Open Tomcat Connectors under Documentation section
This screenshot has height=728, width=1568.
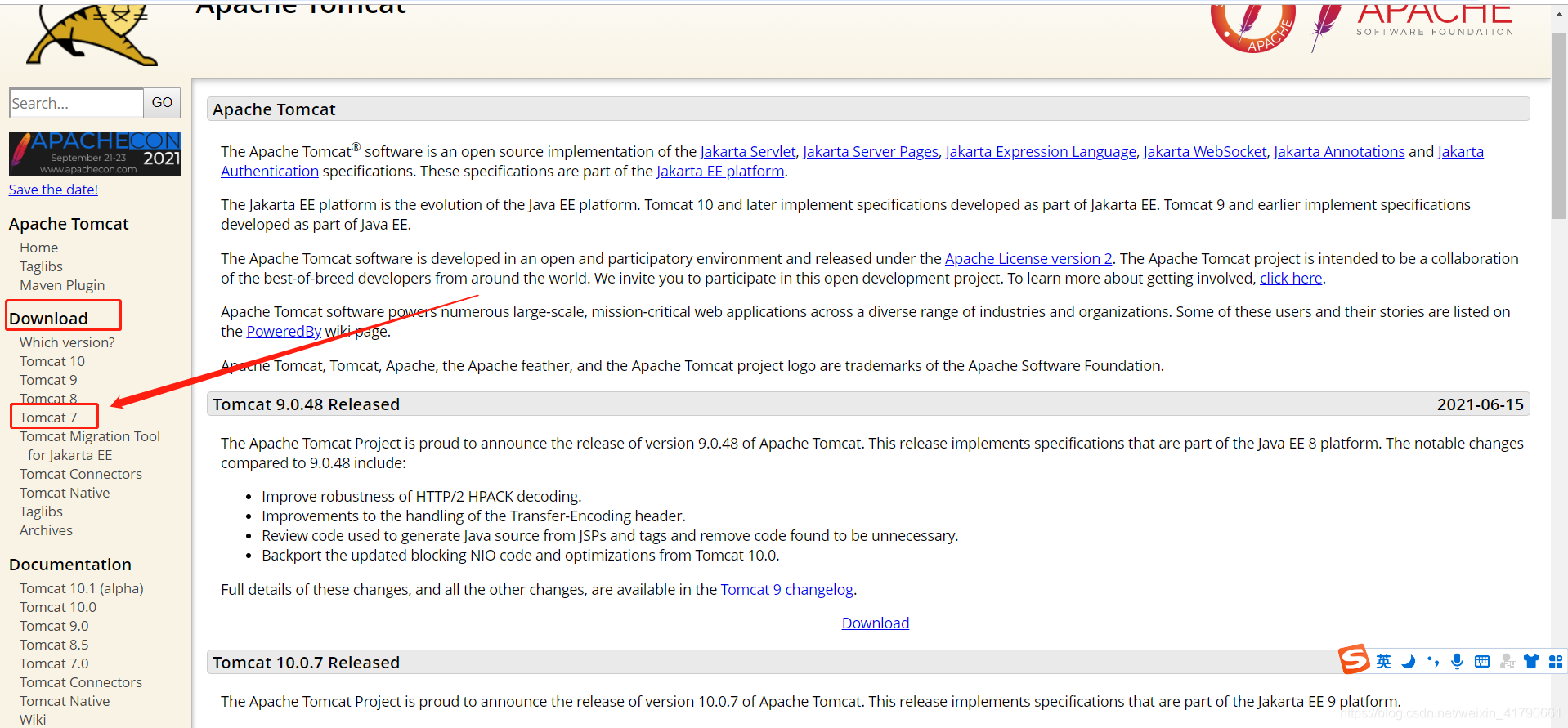(81, 682)
